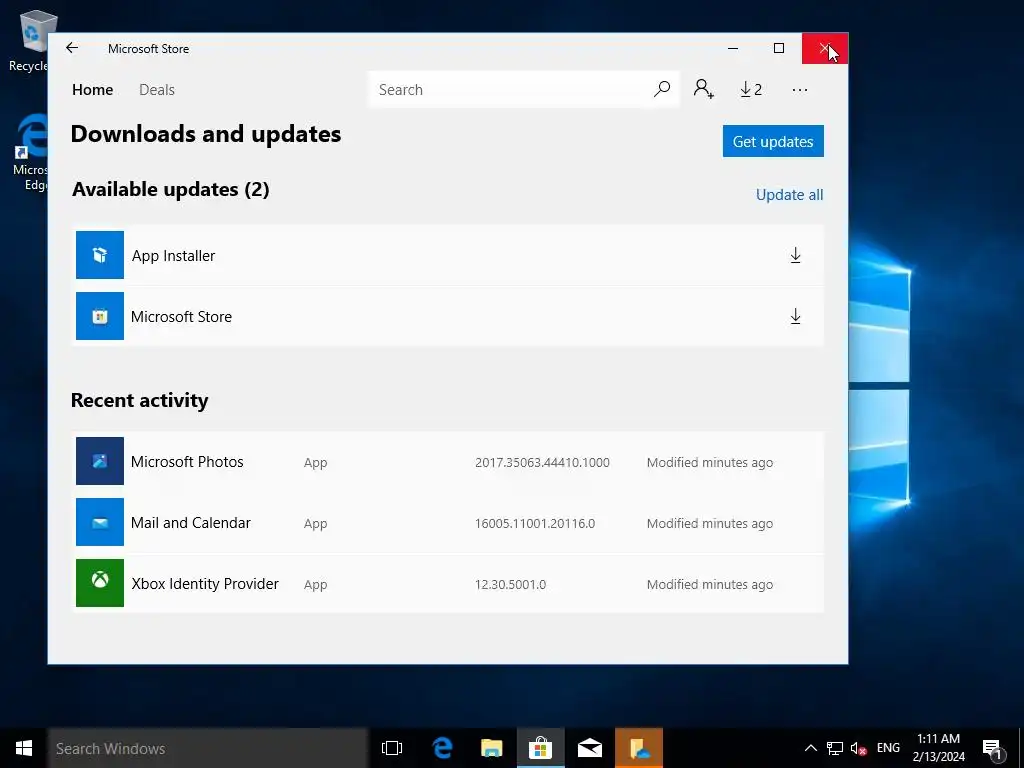Click Modified minutes ago for Xbox Identity Provider

(710, 584)
